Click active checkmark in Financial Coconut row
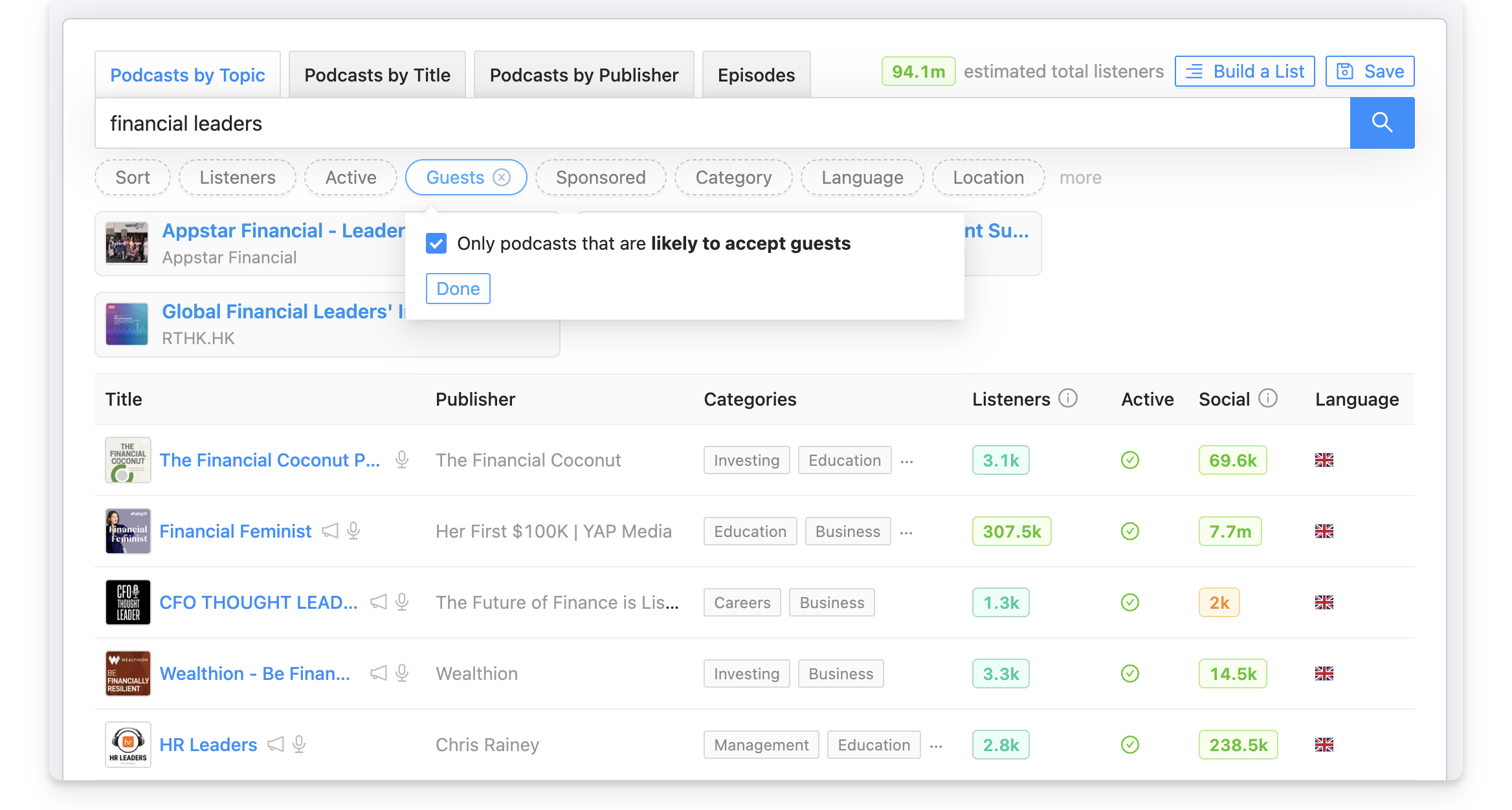This screenshot has width=1512, height=810. (1130, 460)
